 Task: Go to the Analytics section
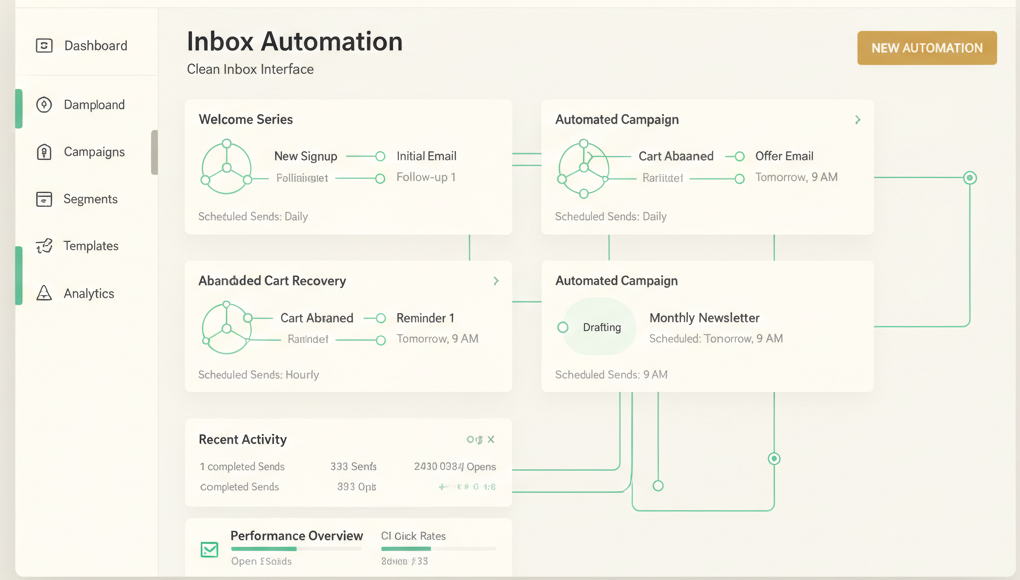tap(88, 293)
